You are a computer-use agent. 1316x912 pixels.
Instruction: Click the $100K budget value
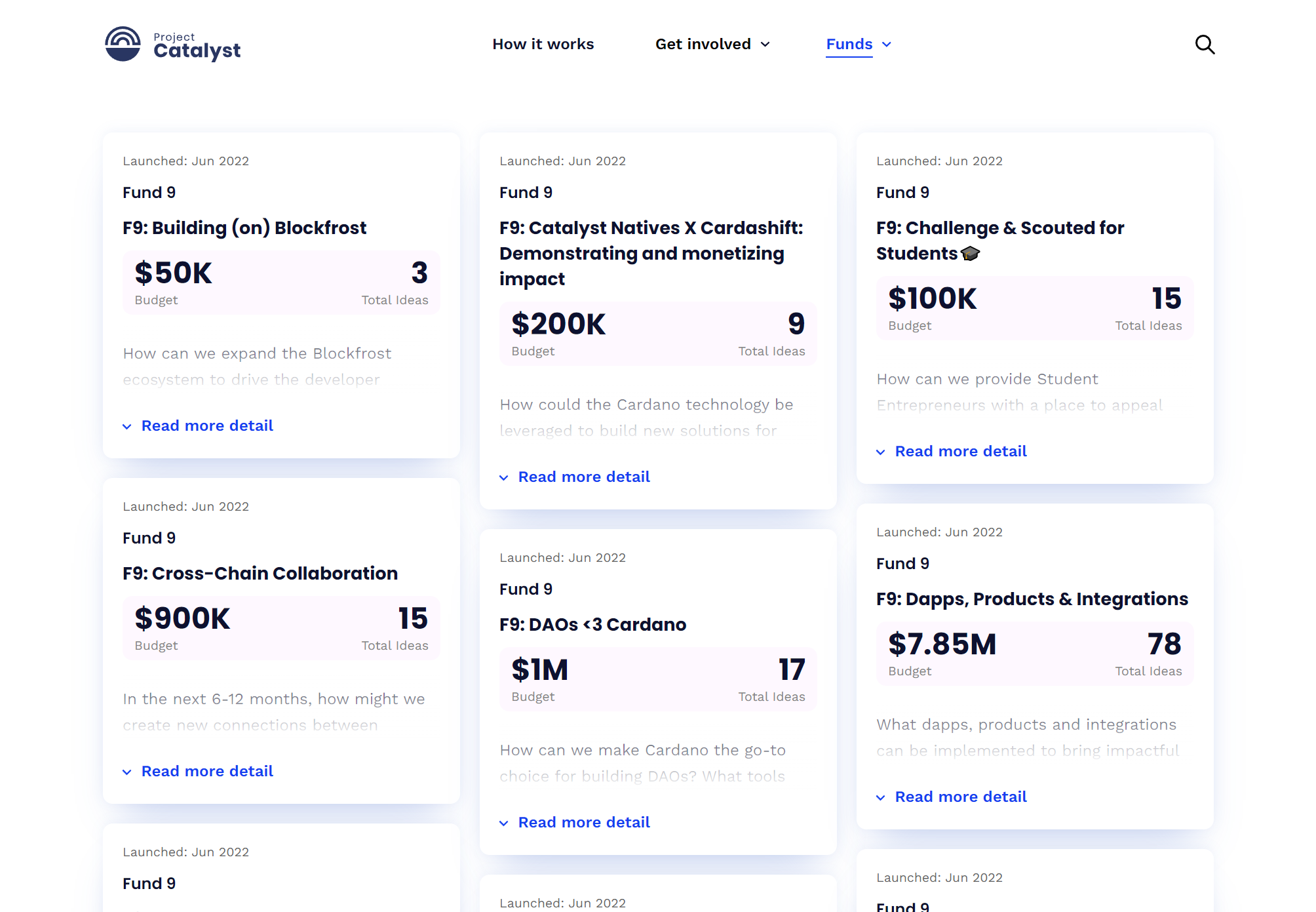pyautogui.click(x=933, y=298)
